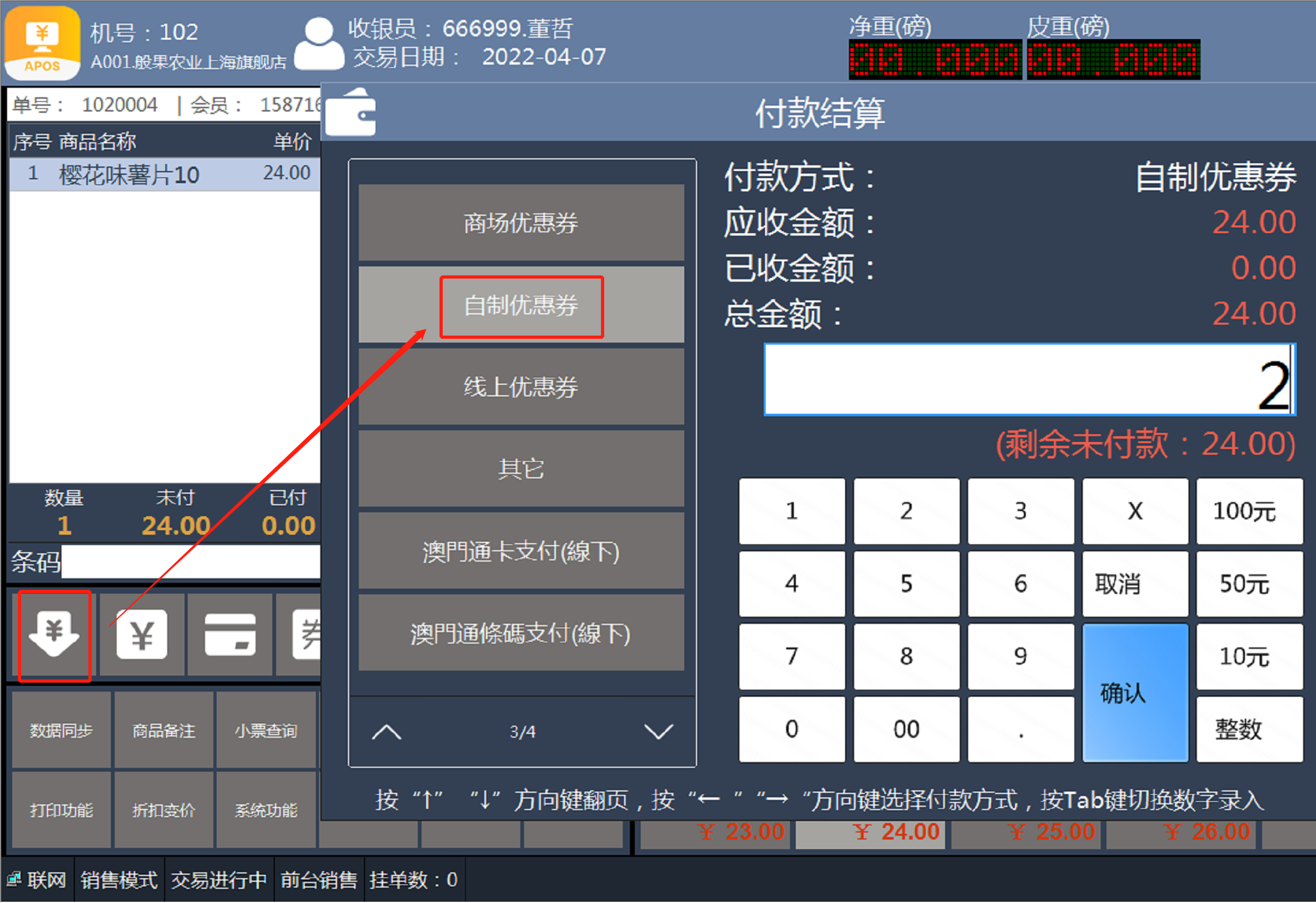Click the 联网 network status icon
This screenshot has height=903, width=1316.
point(14,879)
